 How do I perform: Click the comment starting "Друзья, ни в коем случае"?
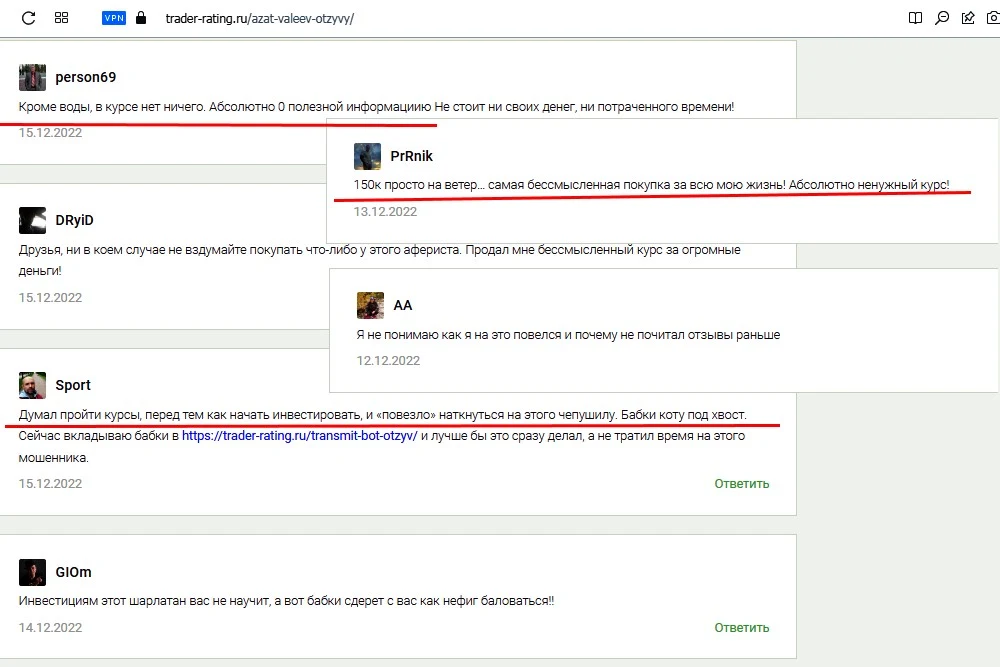[x=379, y=260]
